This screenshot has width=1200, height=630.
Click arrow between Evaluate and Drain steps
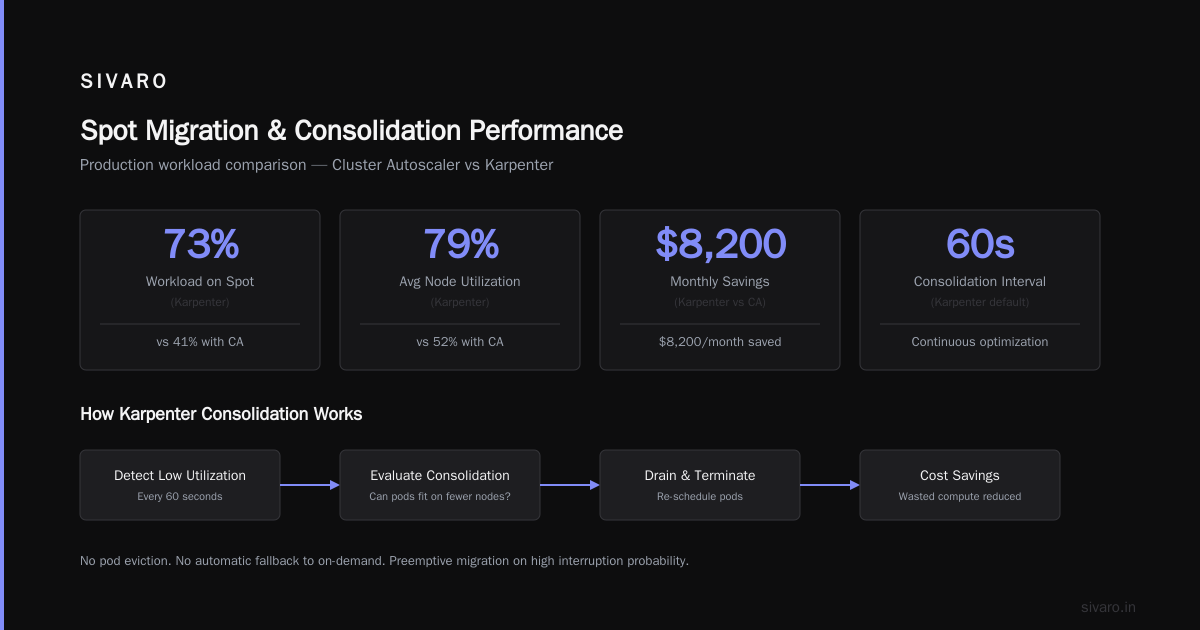(570, 485)
